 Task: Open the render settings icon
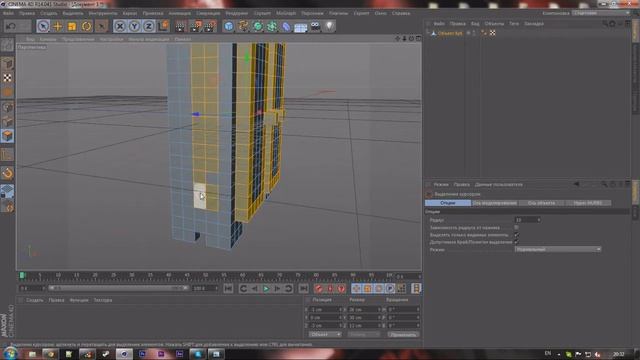click(x=210, y=27)
